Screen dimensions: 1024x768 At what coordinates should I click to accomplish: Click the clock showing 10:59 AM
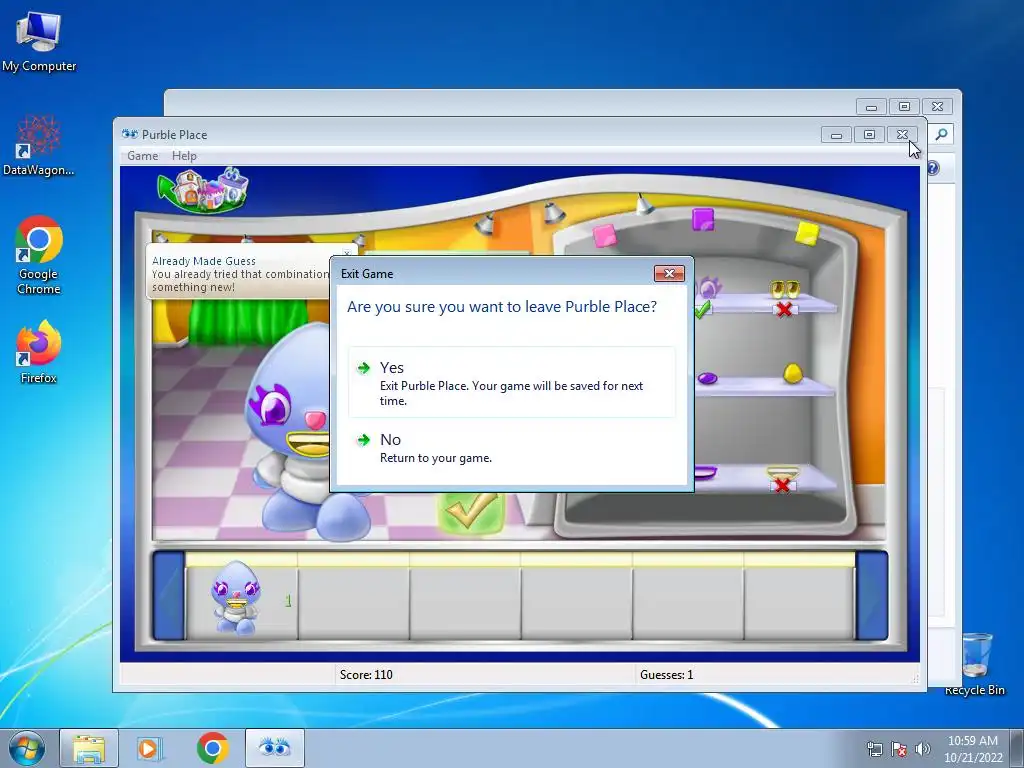(972, 748)
